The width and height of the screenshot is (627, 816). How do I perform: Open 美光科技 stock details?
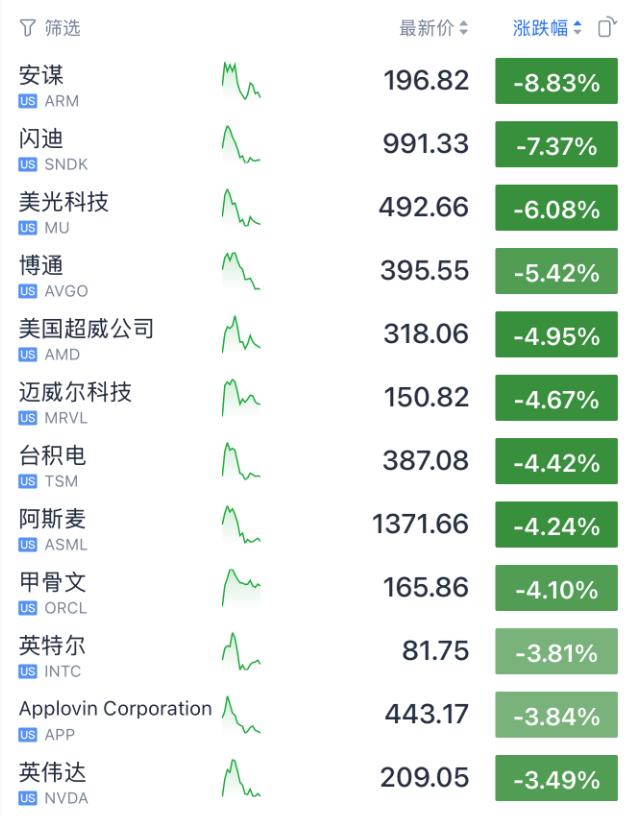(x=64, y=202)
